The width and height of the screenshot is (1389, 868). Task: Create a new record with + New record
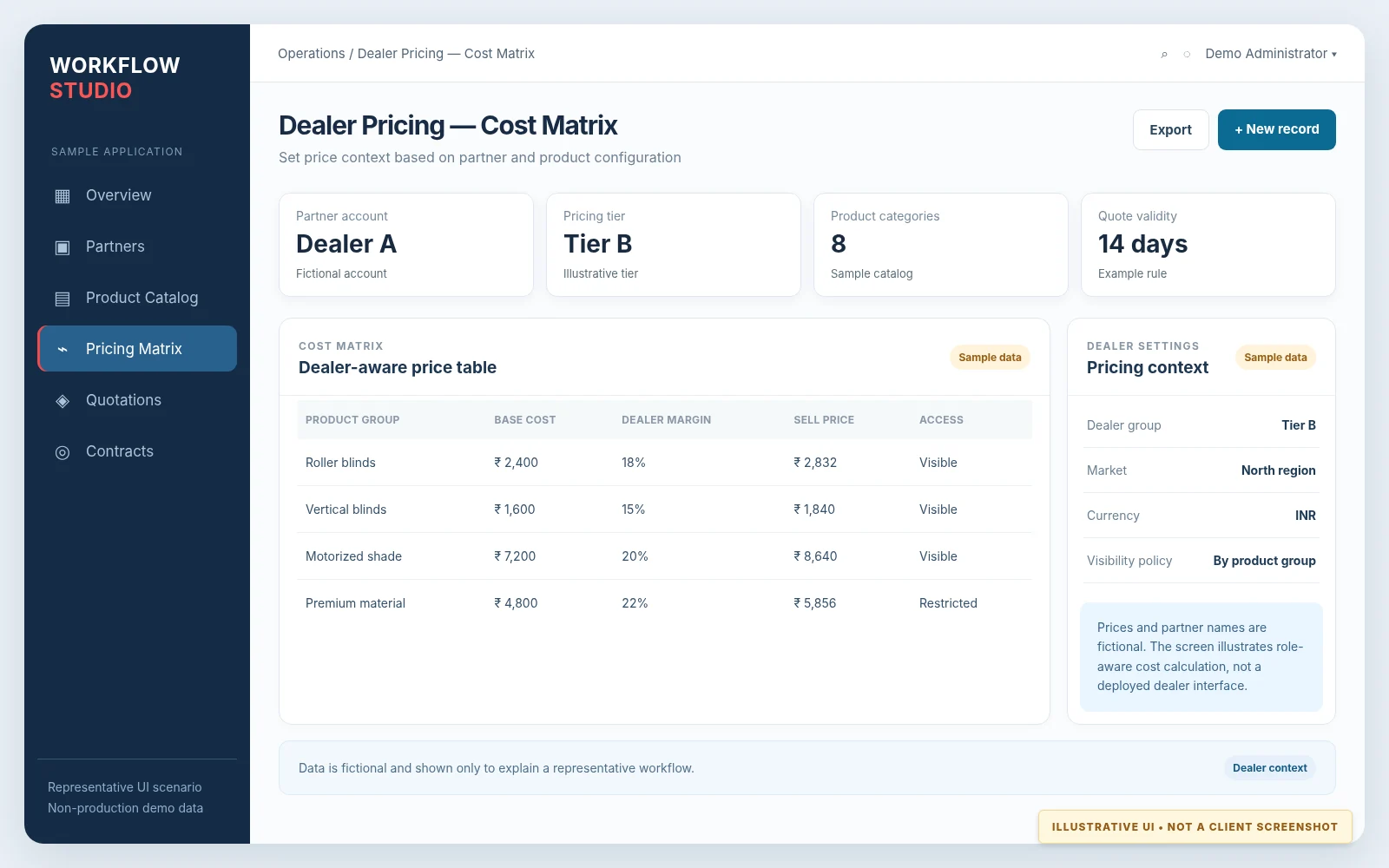[1276, 129]
